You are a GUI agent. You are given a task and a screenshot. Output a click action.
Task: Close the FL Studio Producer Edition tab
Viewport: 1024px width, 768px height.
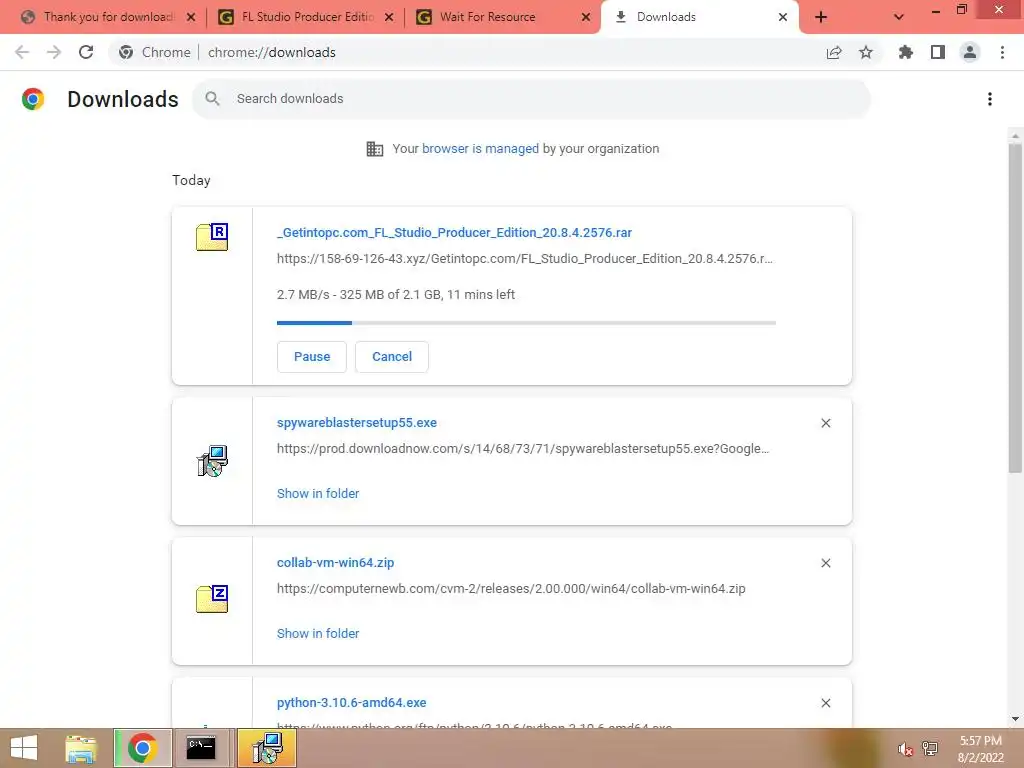click(x=389, y=17)
